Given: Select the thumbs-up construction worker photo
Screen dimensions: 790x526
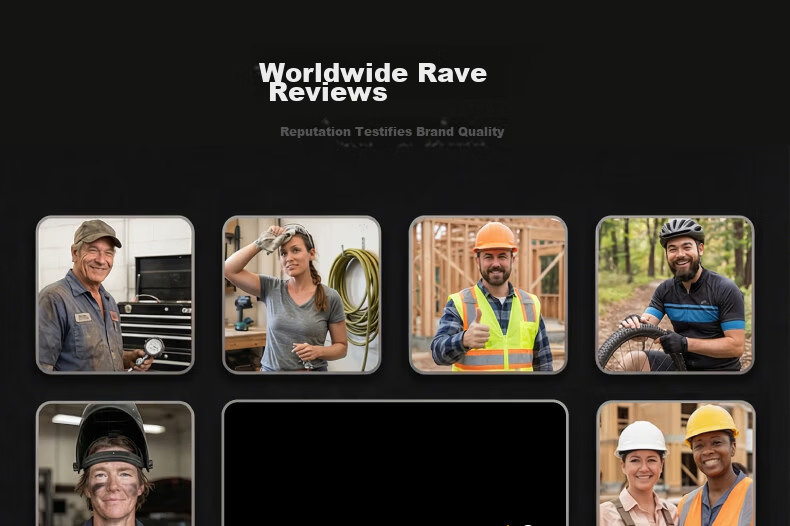Looking at the screenshot, I should pyautogui.click(x=488, y=295).
